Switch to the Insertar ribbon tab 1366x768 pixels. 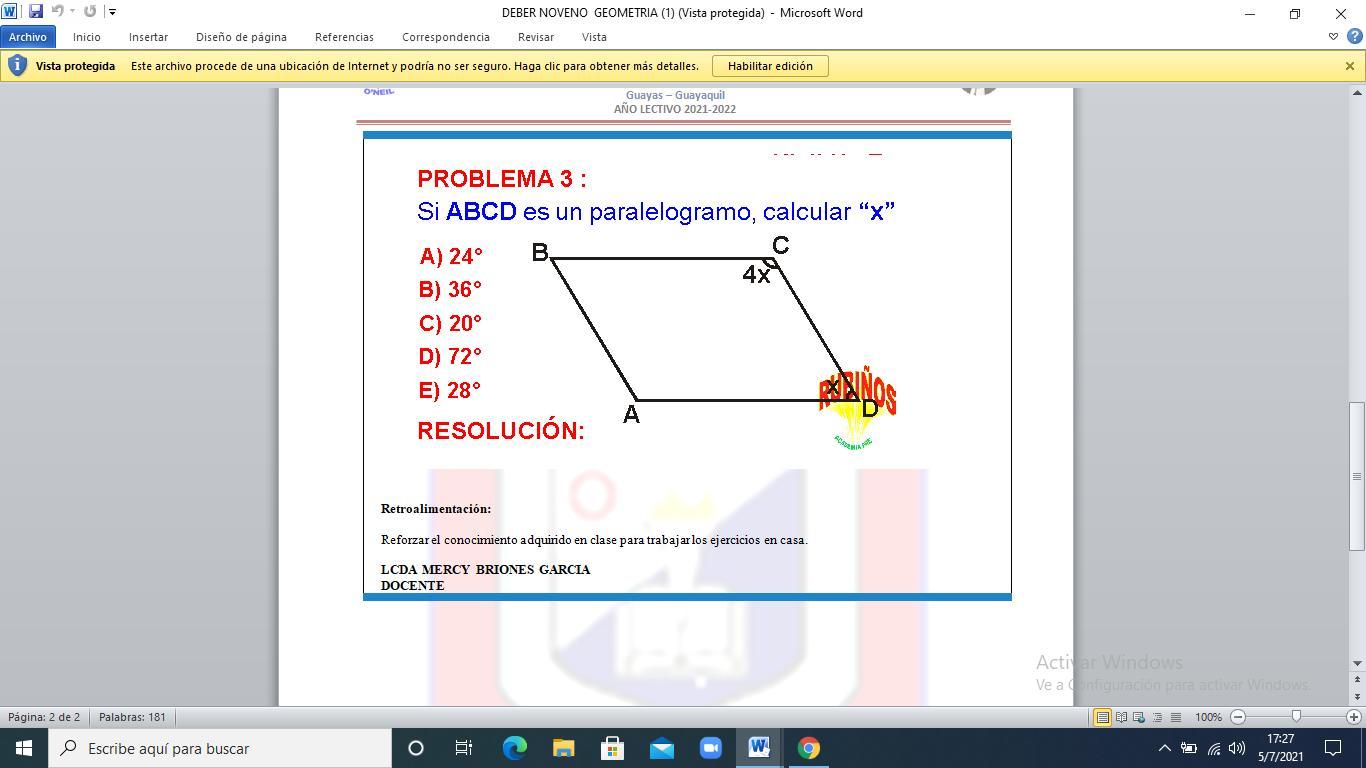click(148, 37)
